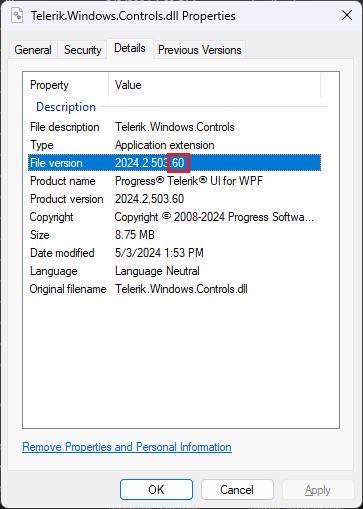Screen dimensions: 363x509
Task: Select the Date modified row label
Action: click(62, 253)
